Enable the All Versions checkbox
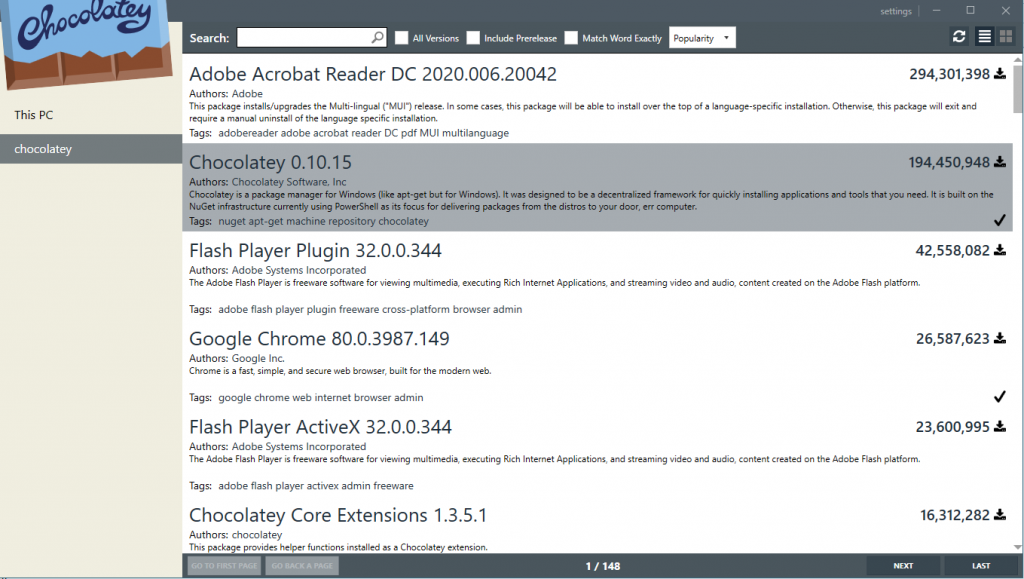 click(x=402, y=38)
